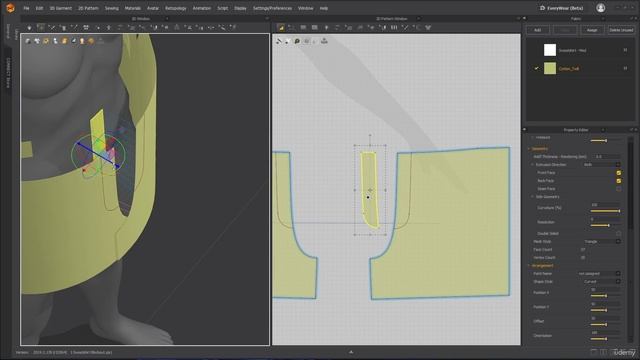Click the magnifier icon in 2D viewport corner
Screen dimensions: 640x360
[297, 41]
